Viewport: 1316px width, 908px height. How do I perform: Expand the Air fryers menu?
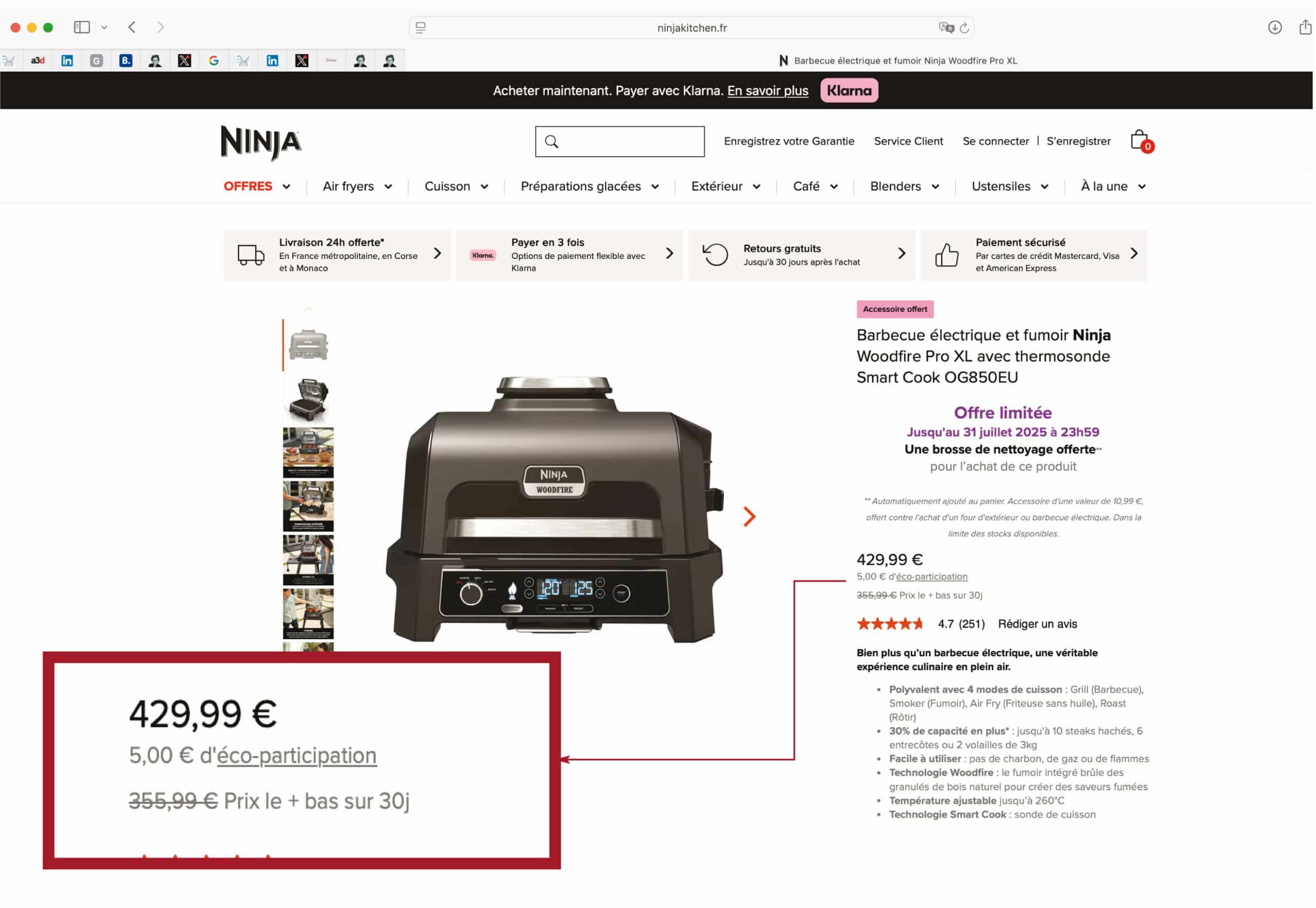357,187
